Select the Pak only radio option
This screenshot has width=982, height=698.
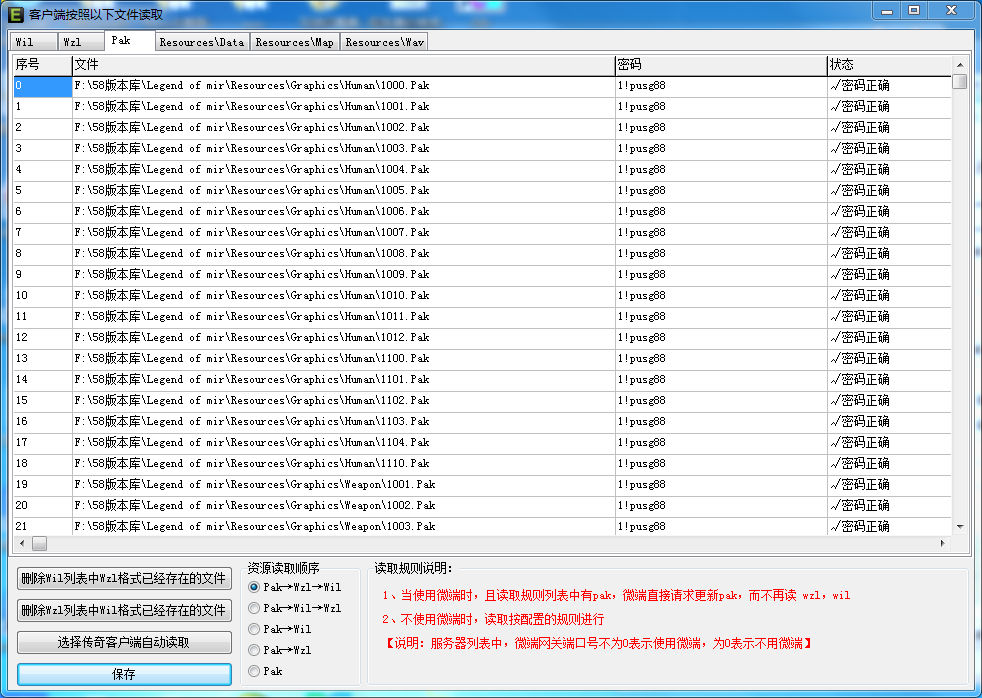254,671
